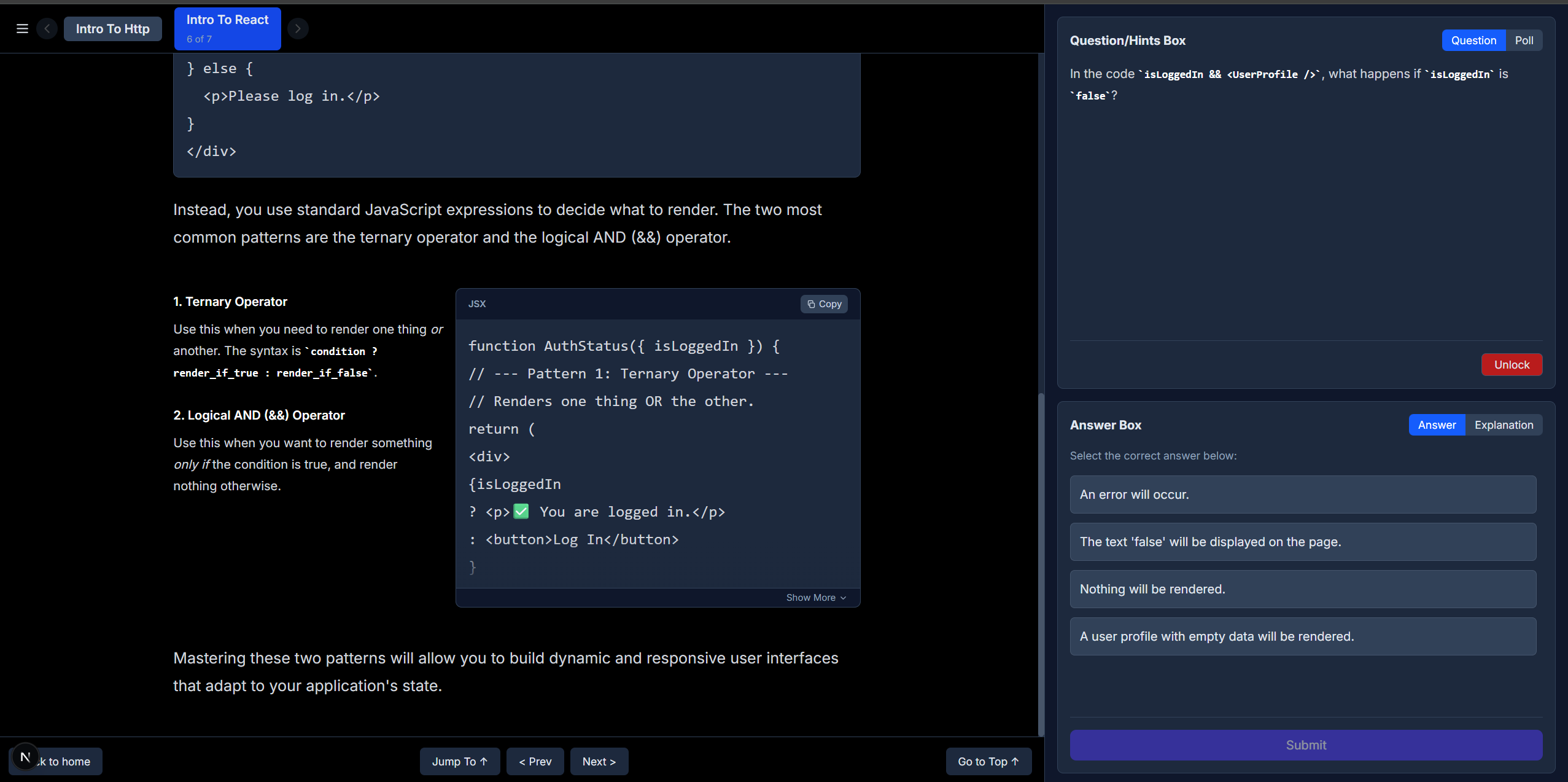Select answer 'Nothing will be rendered.'
Image resolution: width=1568 pixels, height=782 pixels.
pos(1303,589)
